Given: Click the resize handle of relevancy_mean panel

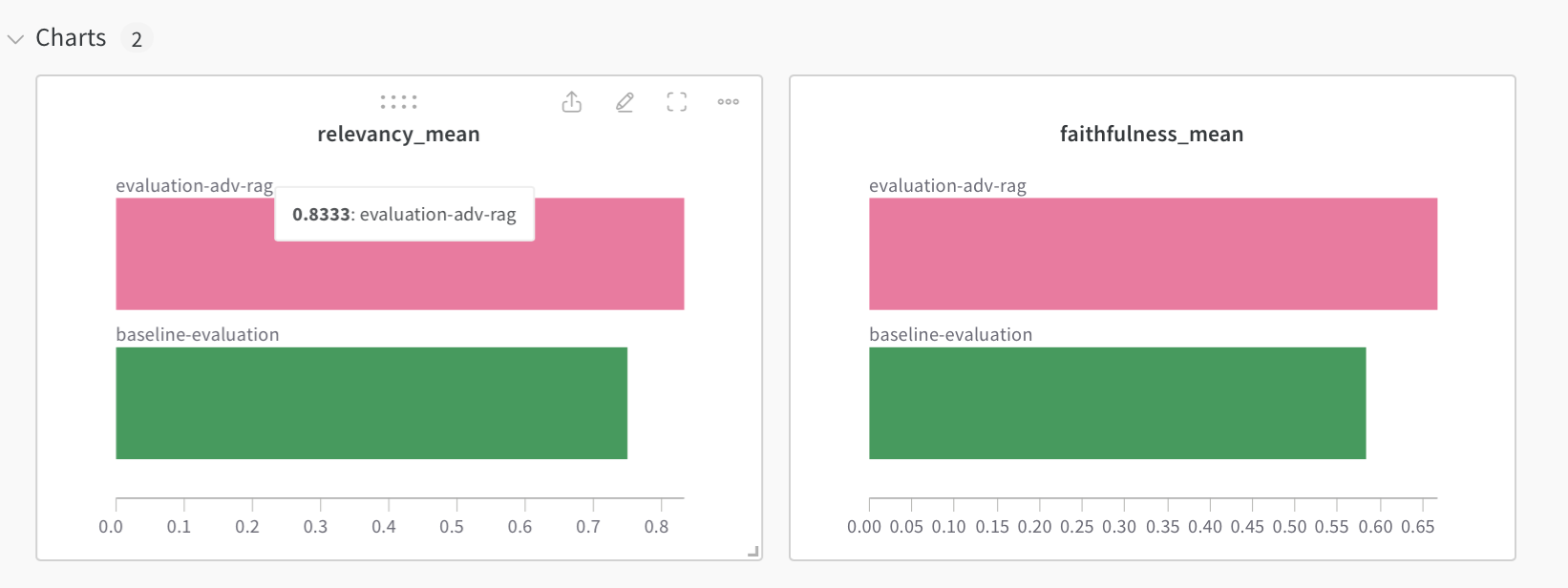Looking at the screenshot, I should 752,551.
